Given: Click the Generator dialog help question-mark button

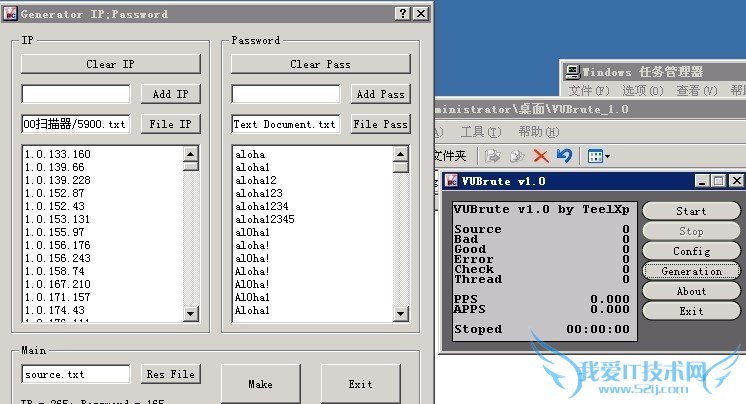Looking at the screenshot, I should coord(402,13).
